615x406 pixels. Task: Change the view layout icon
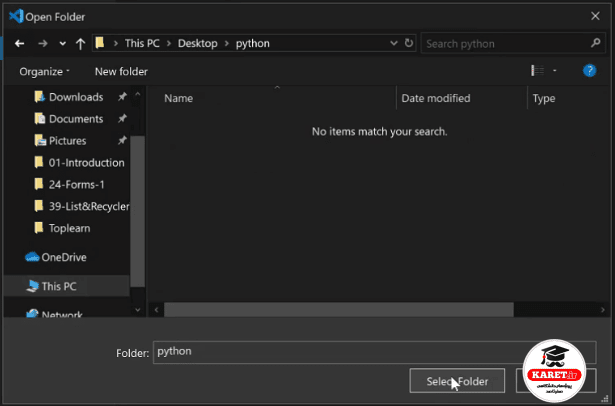point(537,71)
